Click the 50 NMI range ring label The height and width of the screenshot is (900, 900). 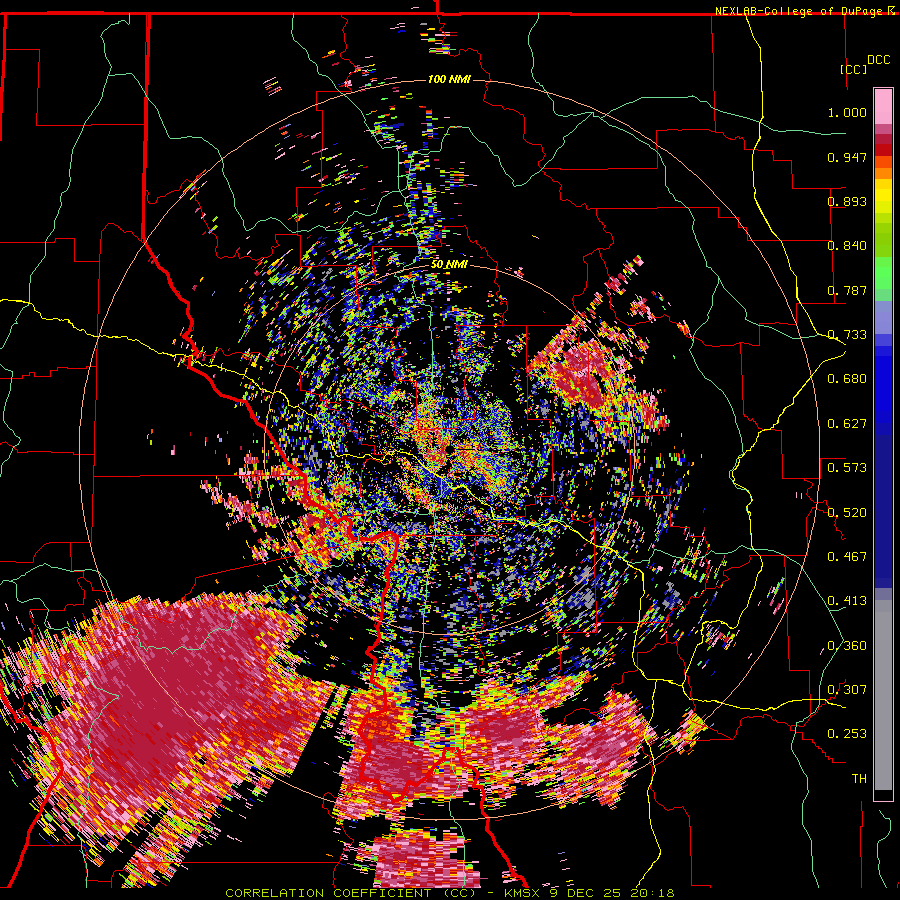(x=449, y=265)
